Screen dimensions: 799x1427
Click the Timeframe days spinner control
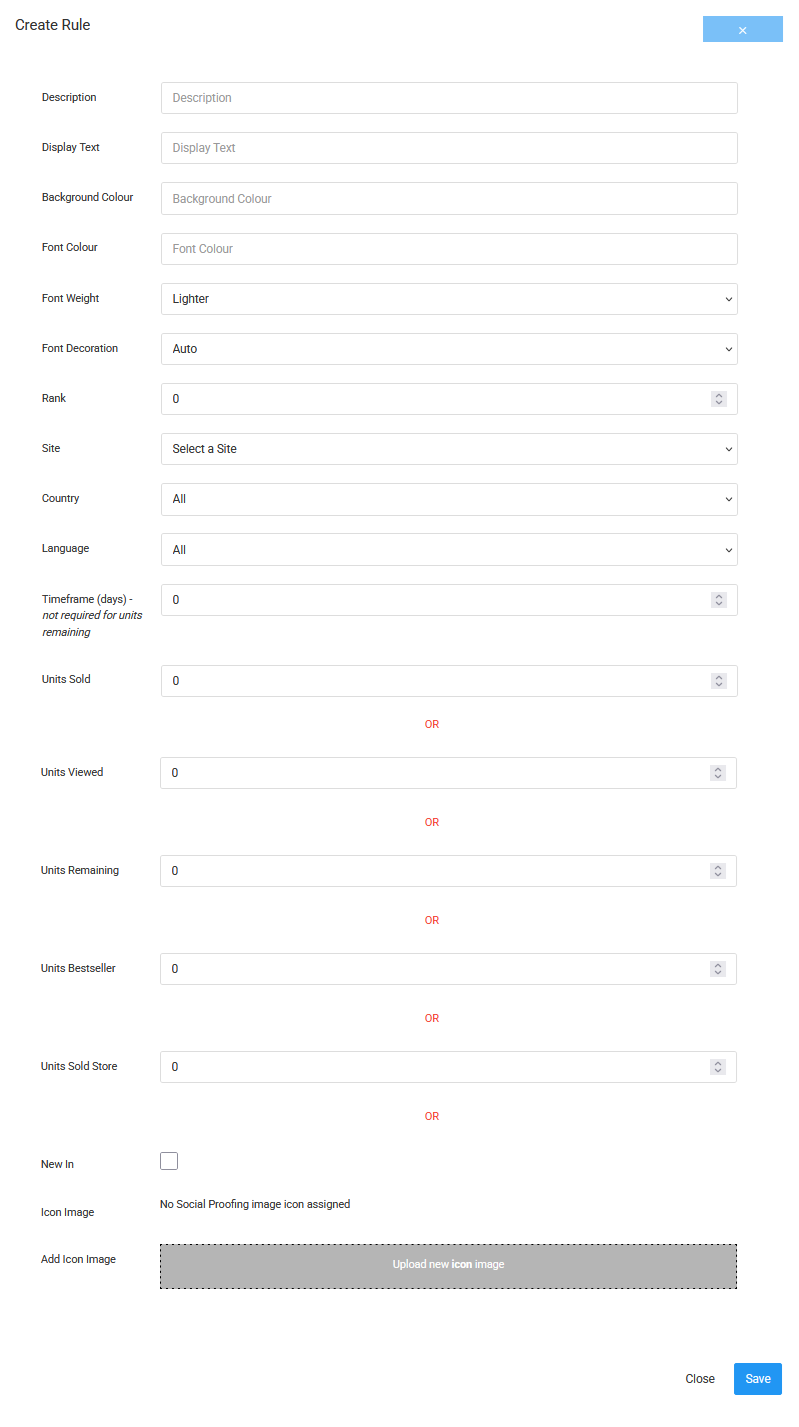coord(718,600)
